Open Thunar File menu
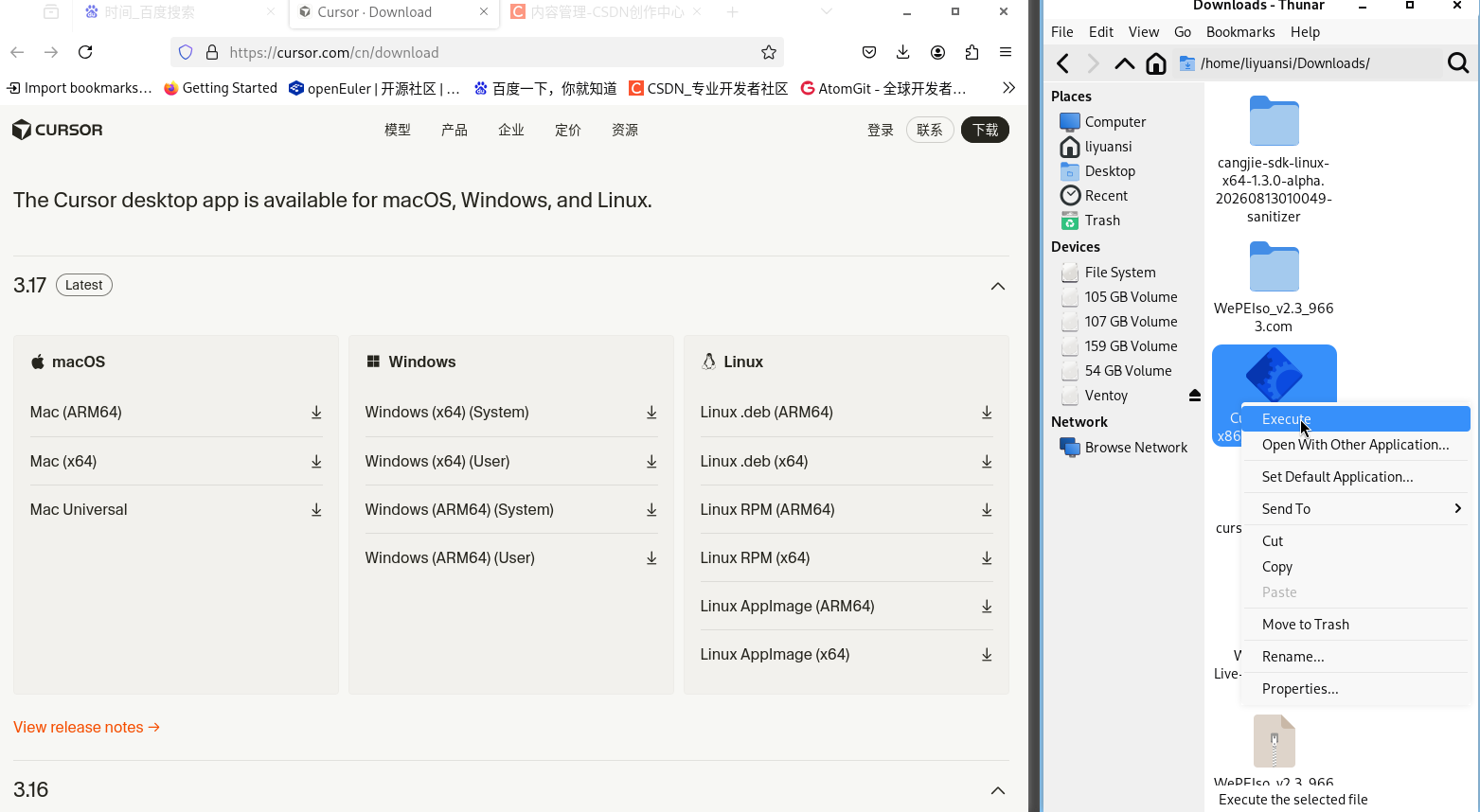The height and width of the screenshot is (812, 1480). 1062,32
